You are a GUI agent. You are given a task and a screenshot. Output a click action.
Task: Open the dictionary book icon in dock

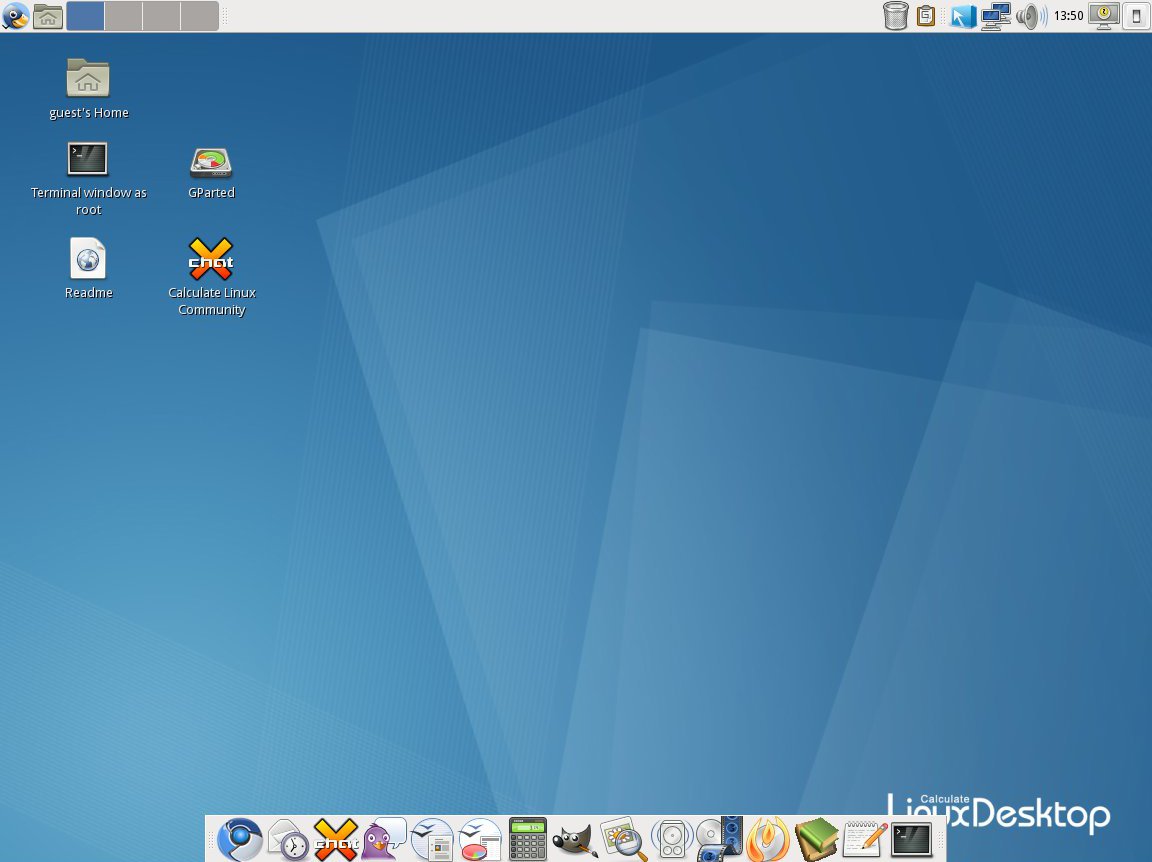coord(816,839)
